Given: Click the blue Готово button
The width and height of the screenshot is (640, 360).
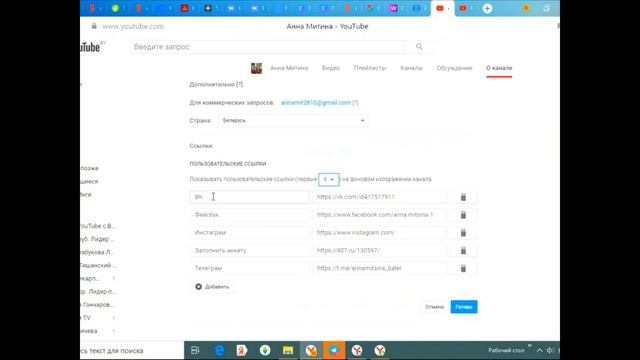Looking at the screenshot, I should point(464,307).
